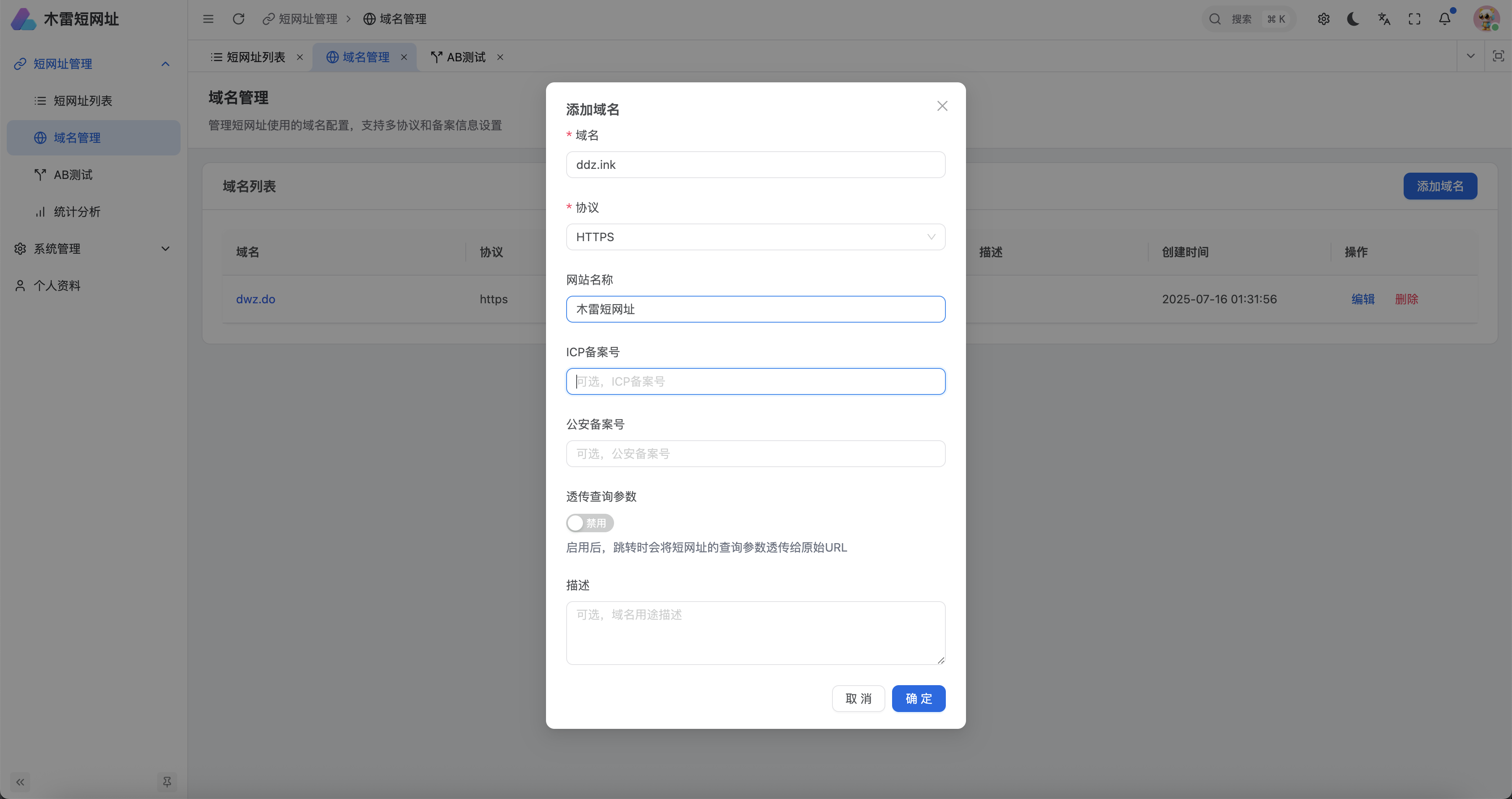Click the 确定 confirm button

coord(918,699)
